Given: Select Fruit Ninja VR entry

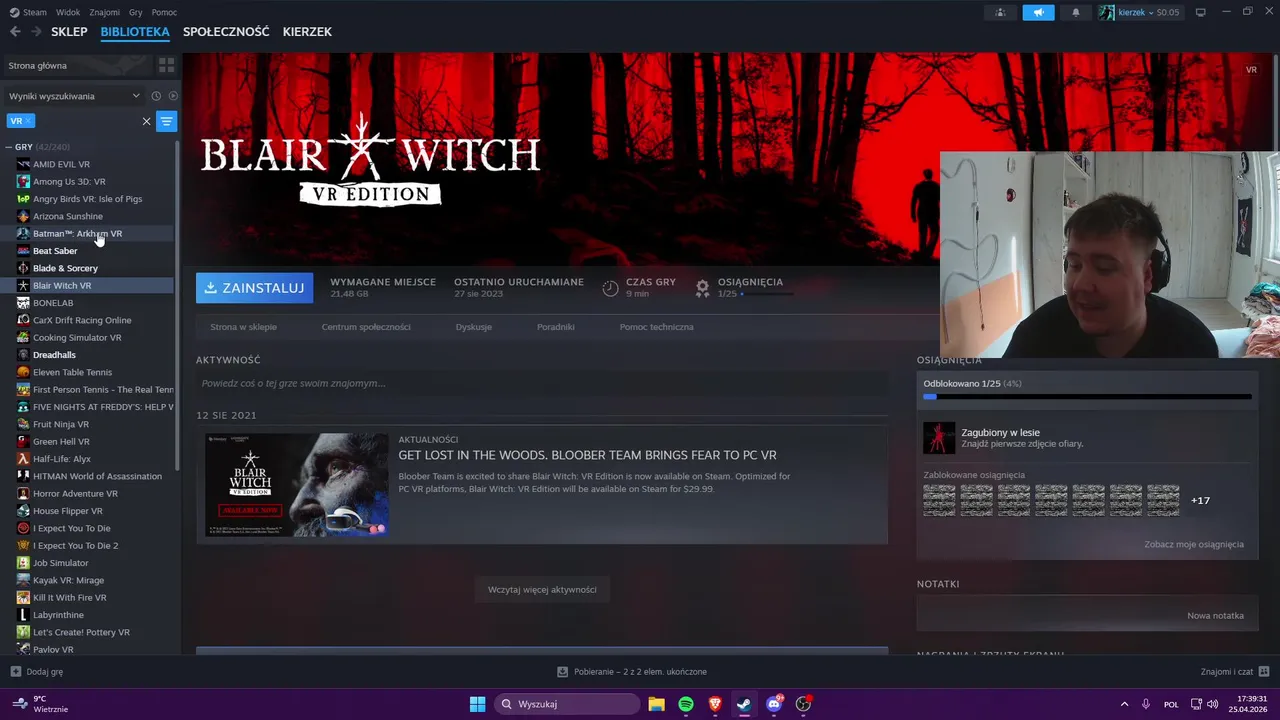Looking at the screenshot, I should point(88,424).
